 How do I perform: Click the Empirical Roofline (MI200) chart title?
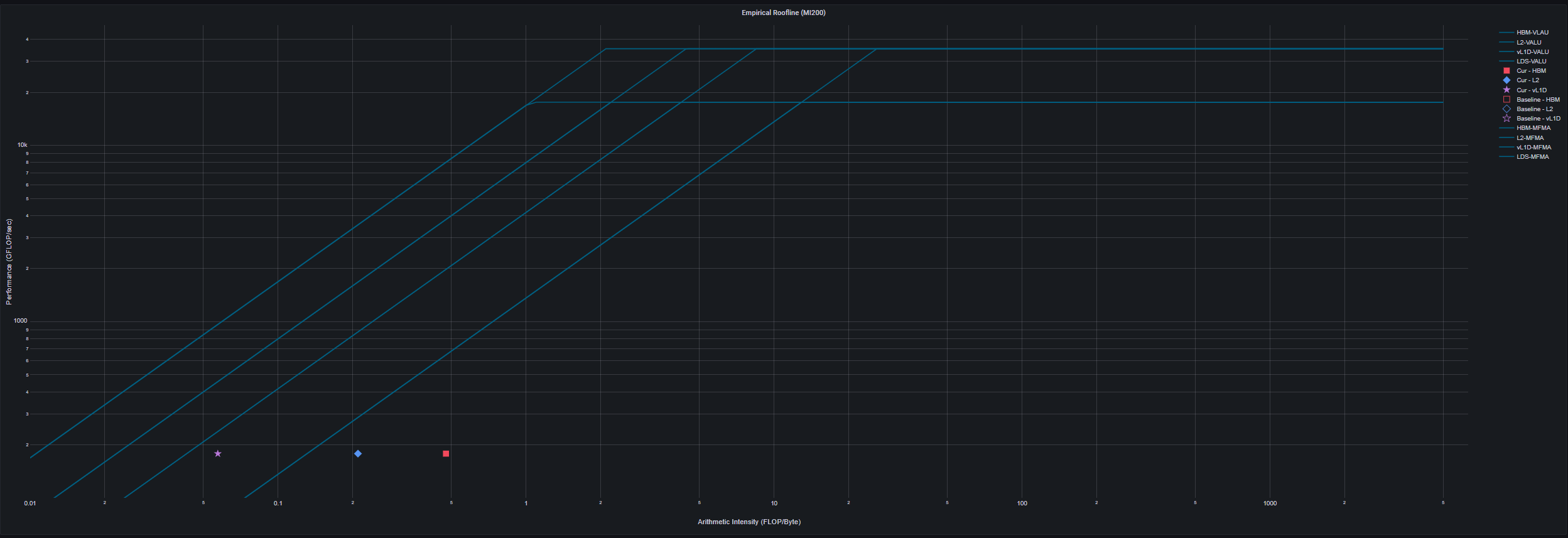tap(783, 13)
